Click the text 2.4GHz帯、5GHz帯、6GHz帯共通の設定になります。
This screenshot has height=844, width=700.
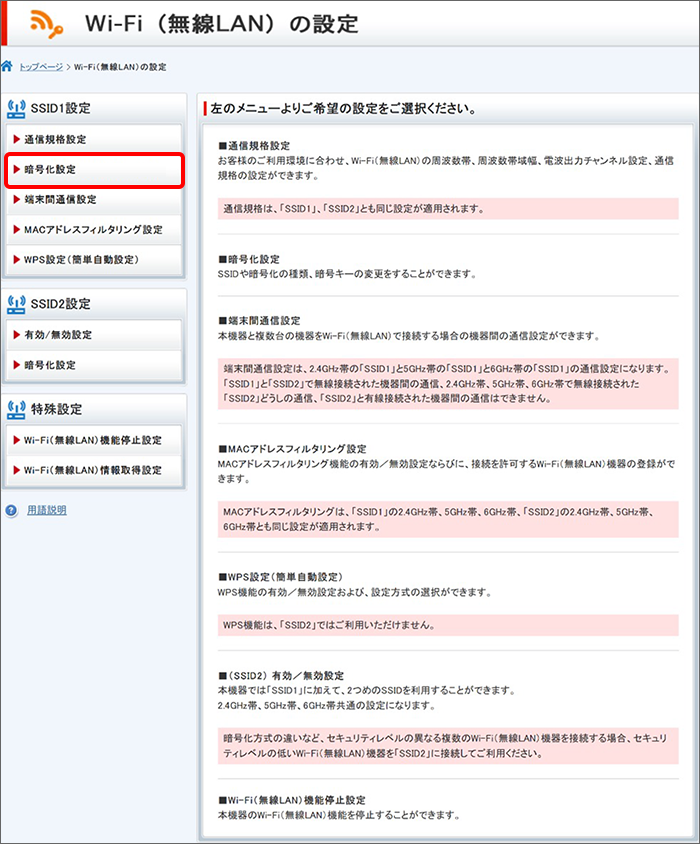tap(326, 706)
